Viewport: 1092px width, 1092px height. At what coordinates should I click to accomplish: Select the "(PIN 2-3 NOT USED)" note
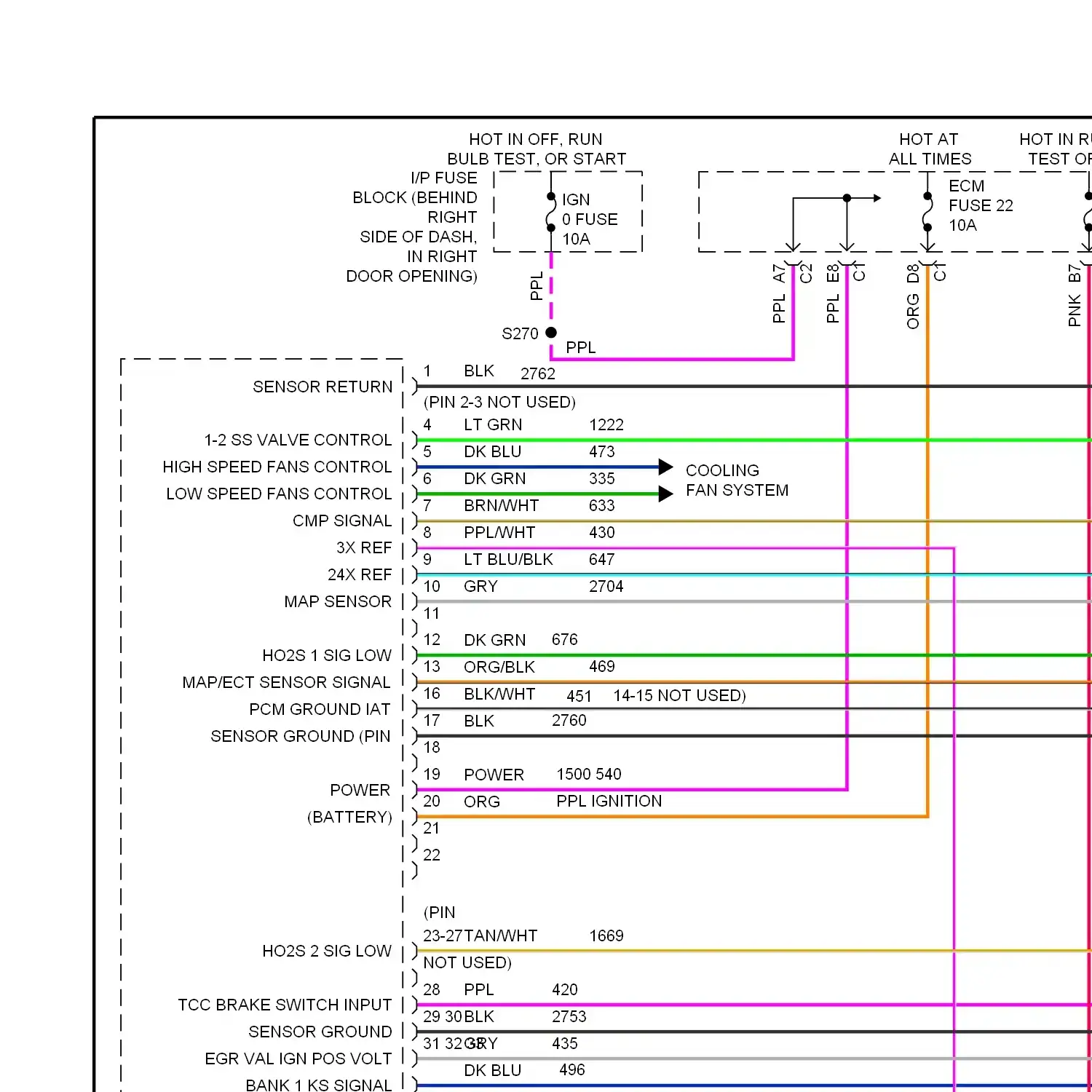[499, 402]
